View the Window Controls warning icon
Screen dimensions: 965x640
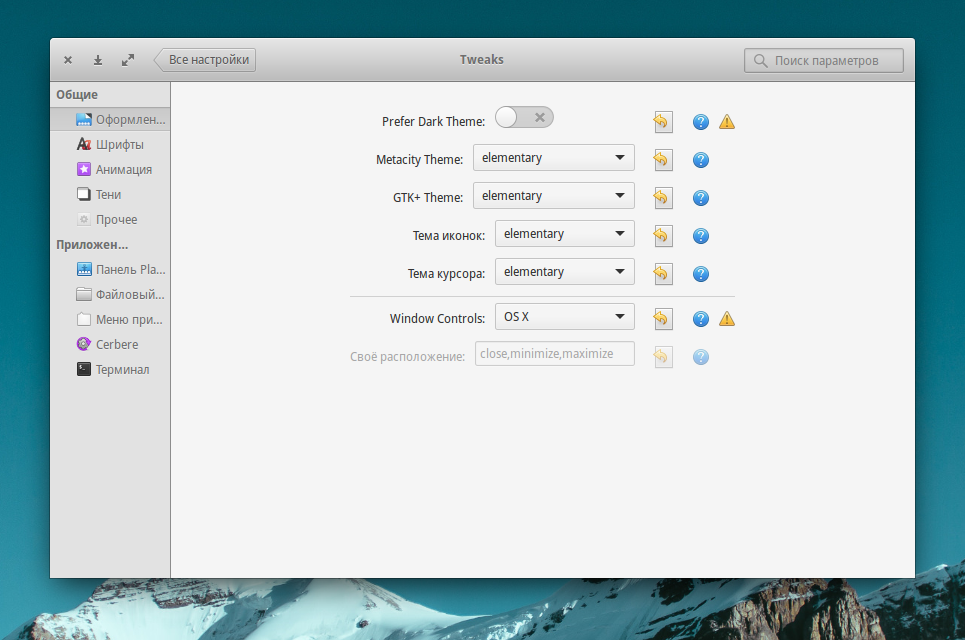coord(727,319)
